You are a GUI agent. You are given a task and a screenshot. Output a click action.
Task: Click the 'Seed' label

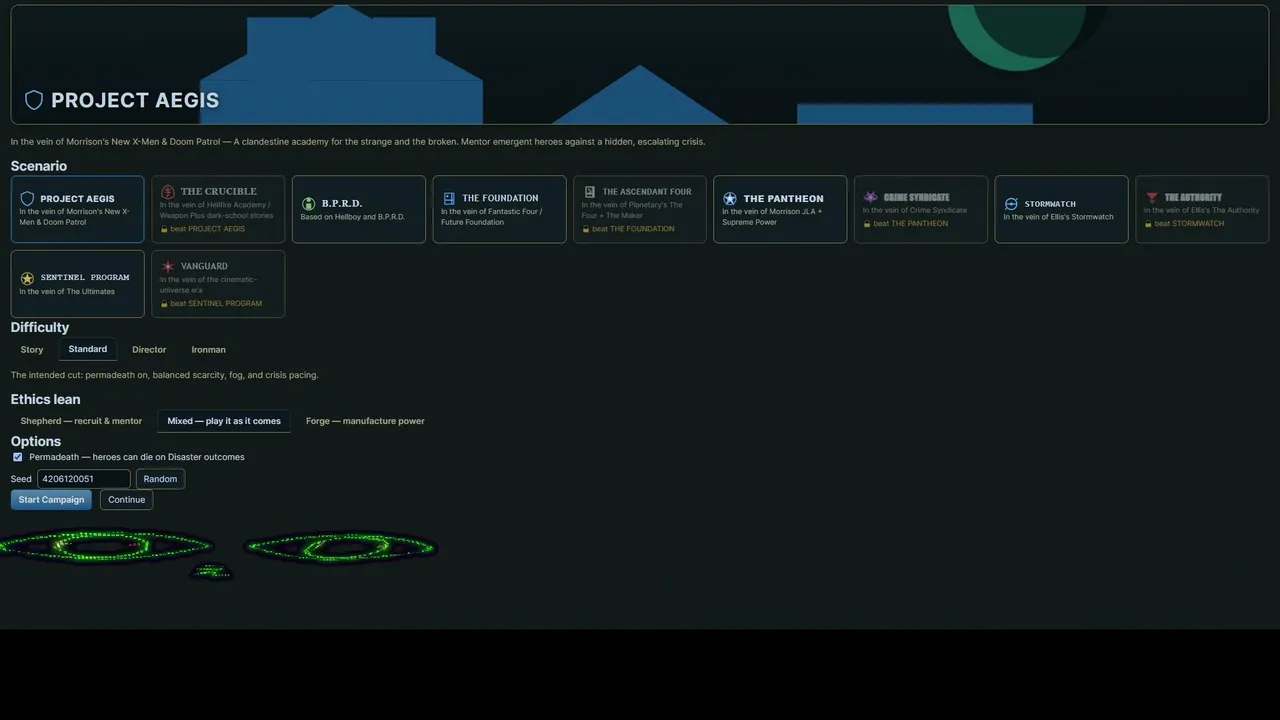[21, 479]
